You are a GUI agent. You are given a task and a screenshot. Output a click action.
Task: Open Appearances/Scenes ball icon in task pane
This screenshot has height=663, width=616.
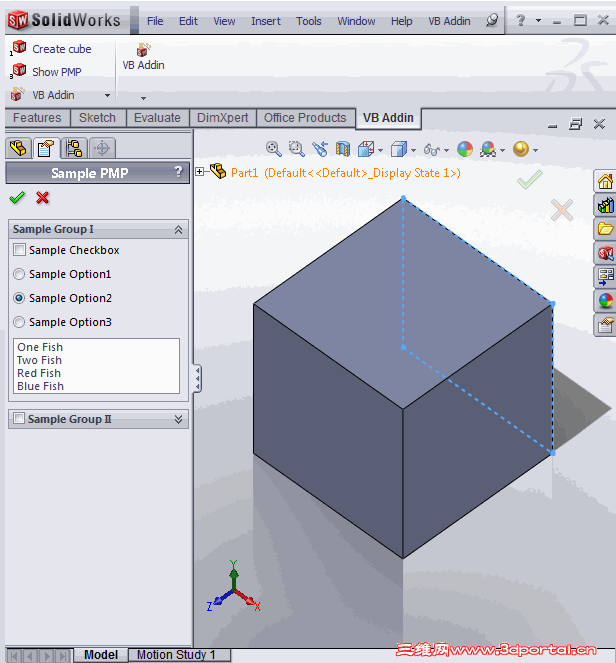point(605,301)
